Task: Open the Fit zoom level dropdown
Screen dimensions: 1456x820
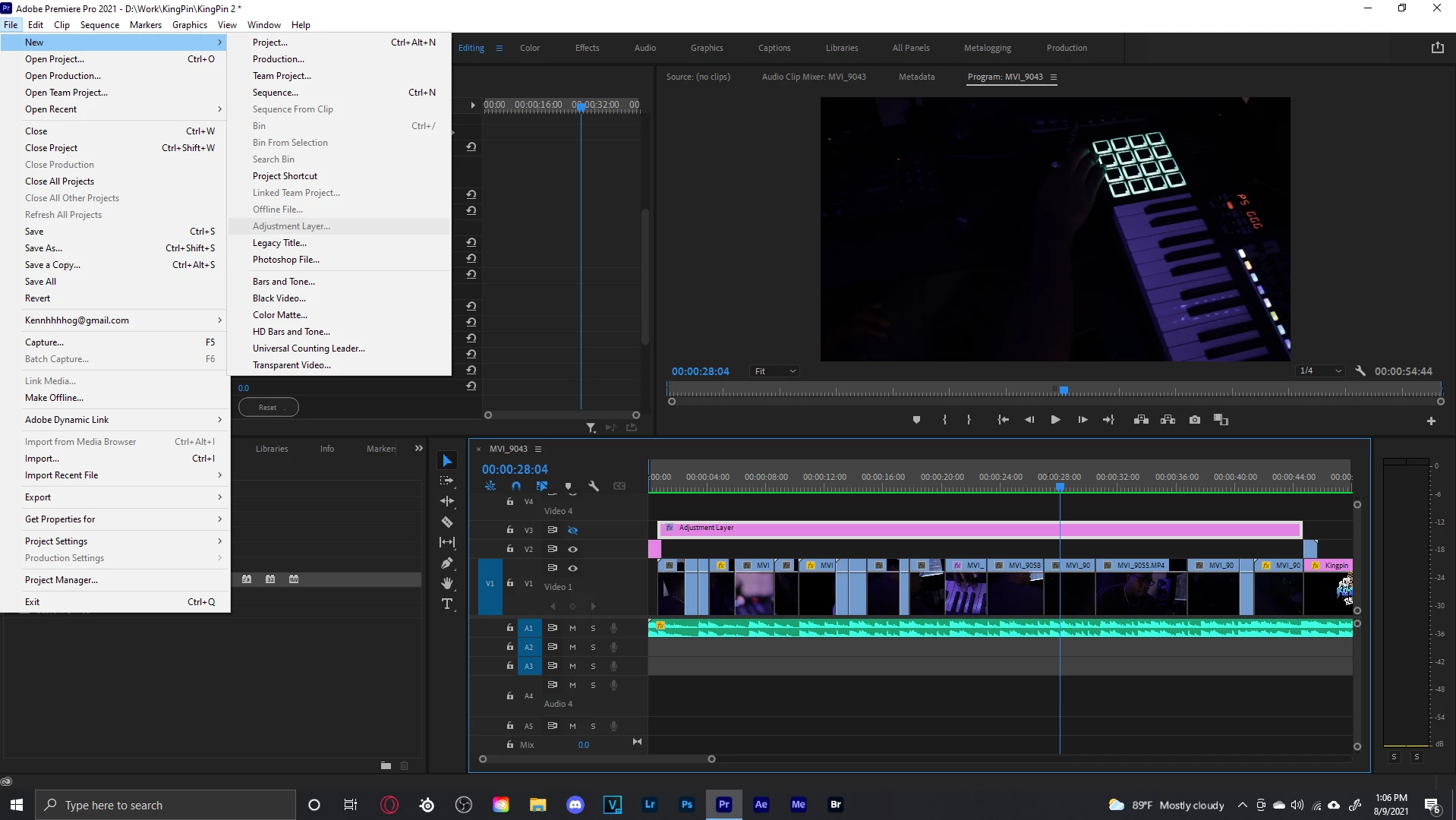Action: pyautogui.click(x=775, y=371)
